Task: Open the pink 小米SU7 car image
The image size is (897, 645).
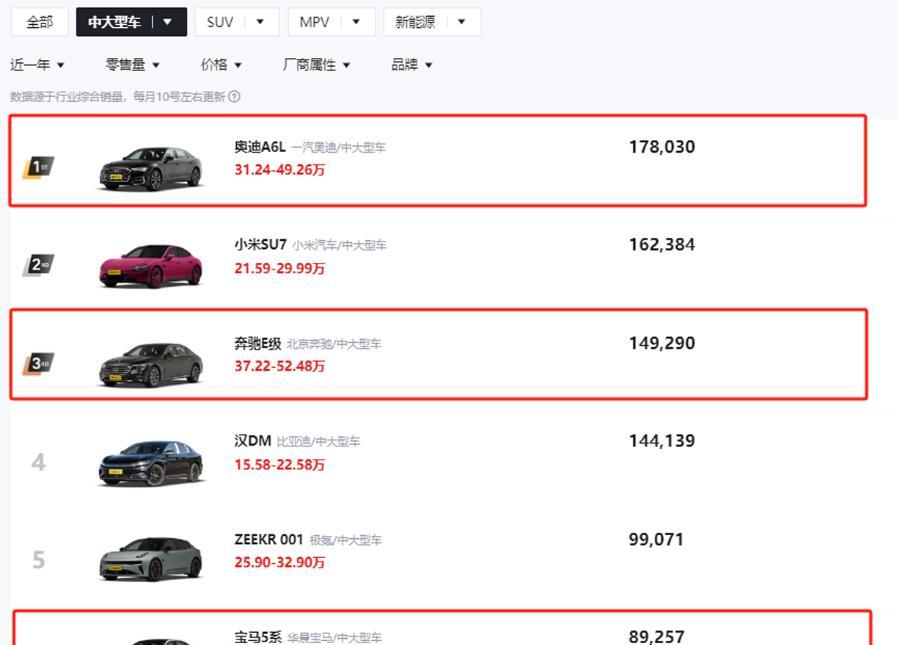Action: [x=151, y=266]
